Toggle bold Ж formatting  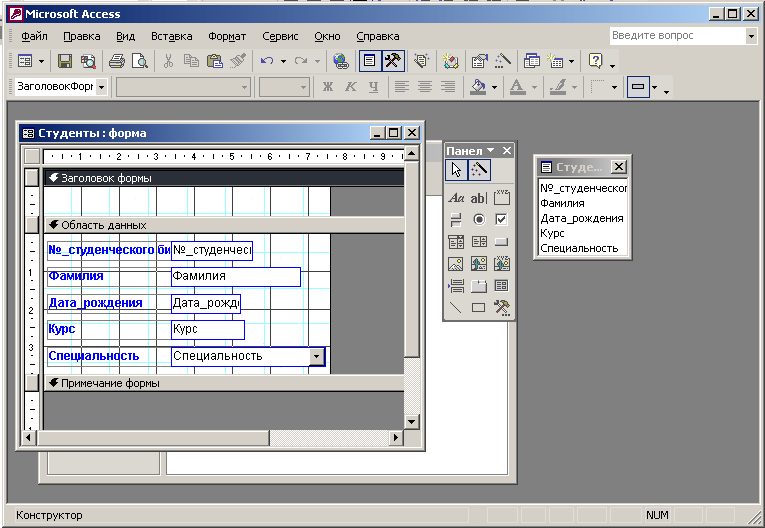coord(328,87)
